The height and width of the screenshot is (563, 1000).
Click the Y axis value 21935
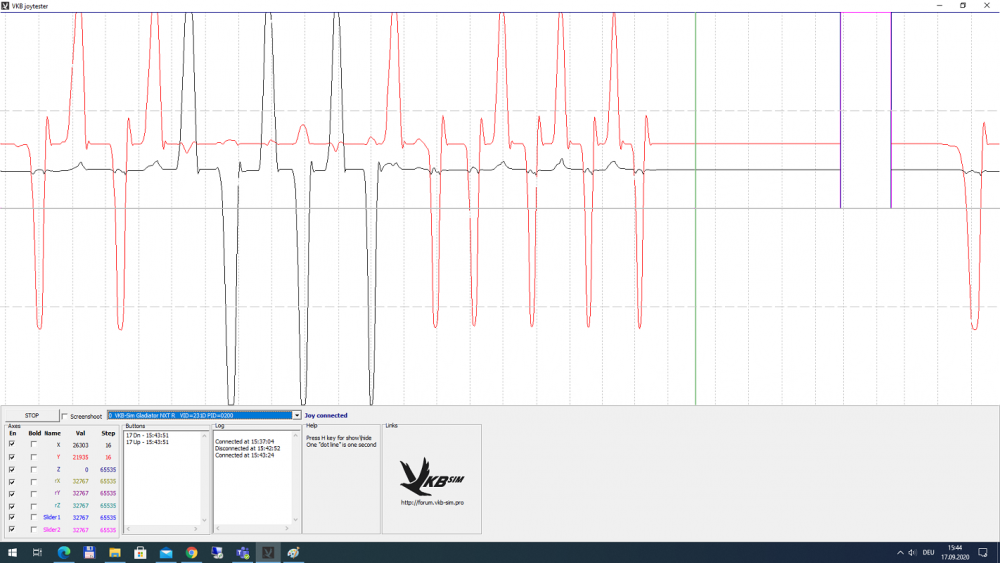80,457
